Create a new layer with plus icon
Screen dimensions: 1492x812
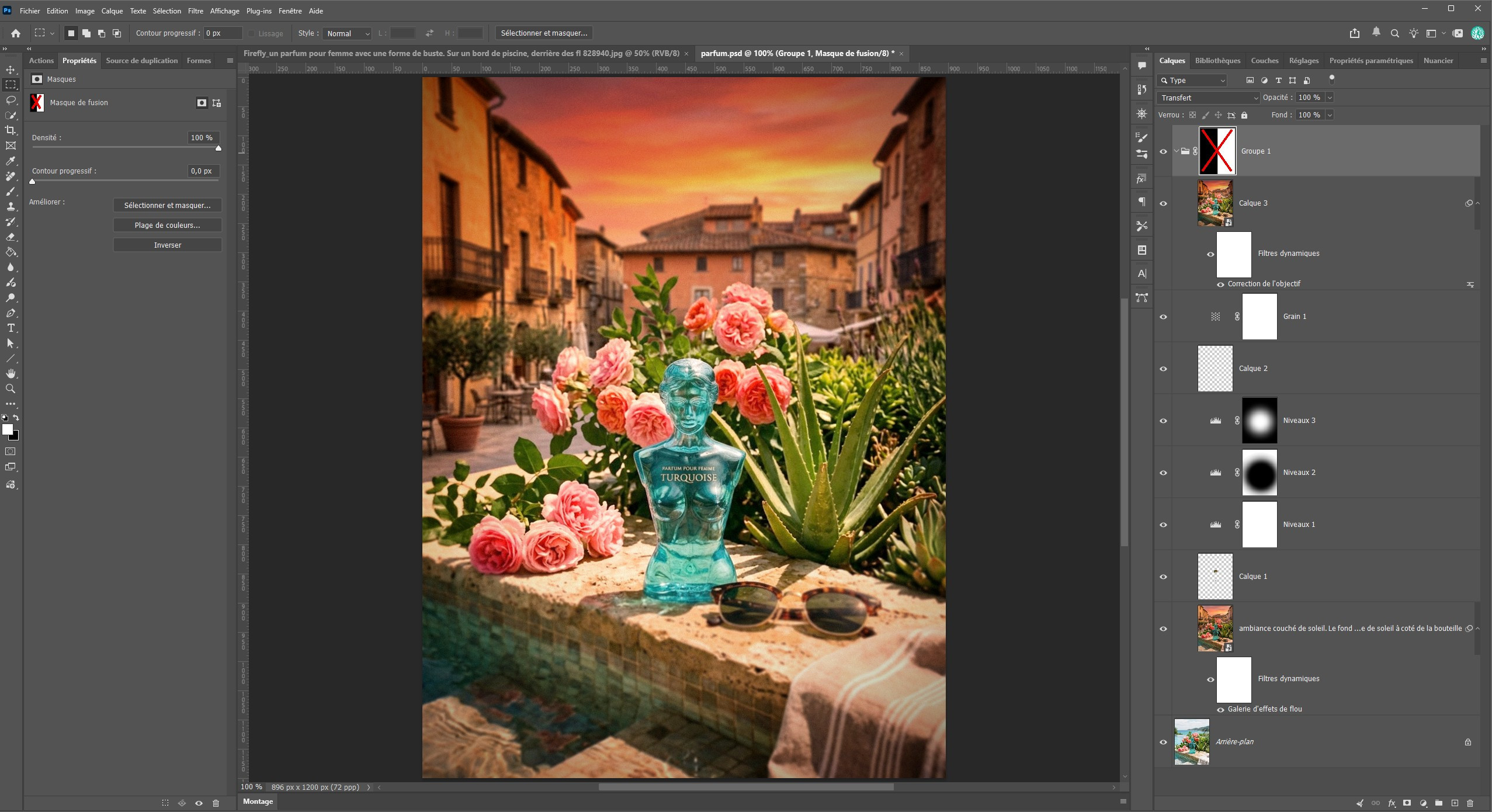(1455, 803)
